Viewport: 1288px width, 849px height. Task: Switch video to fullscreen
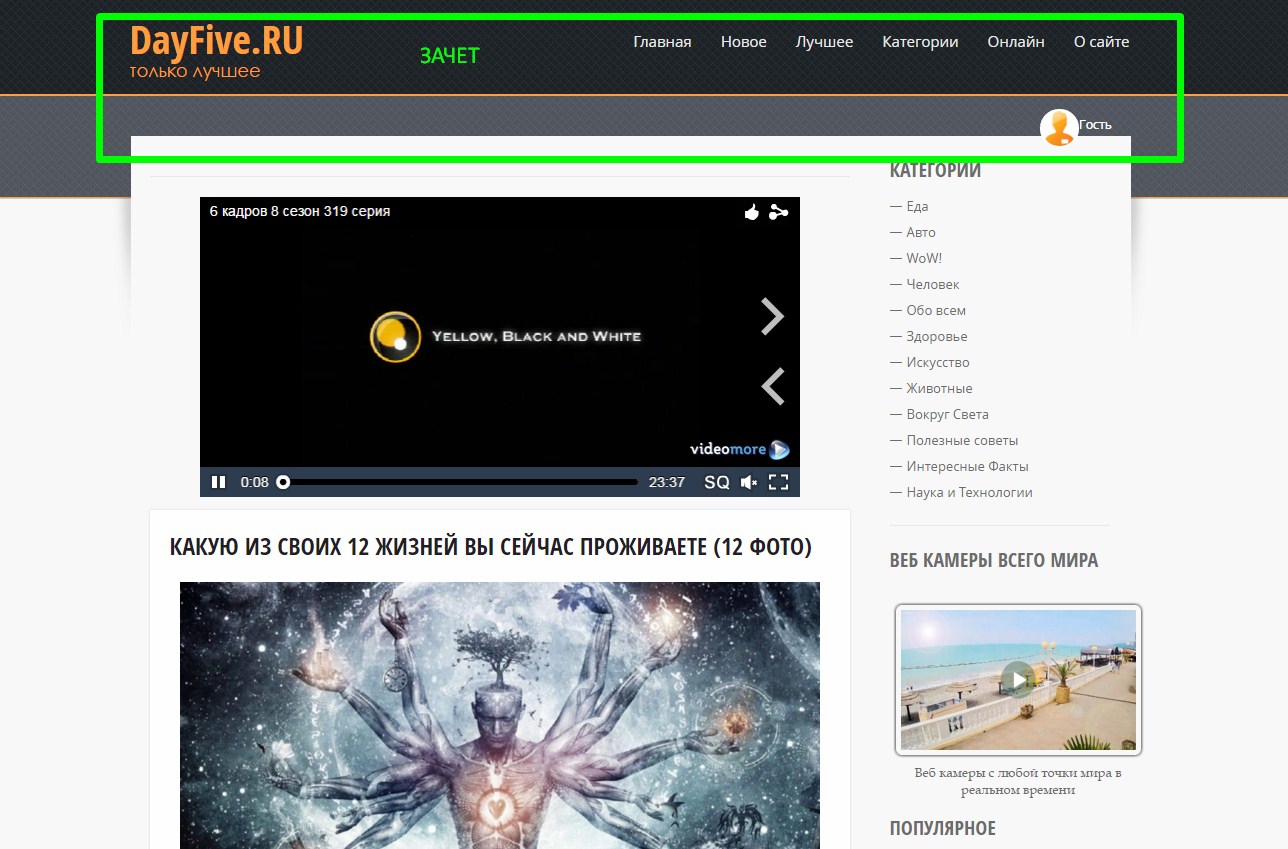[779, 482]
